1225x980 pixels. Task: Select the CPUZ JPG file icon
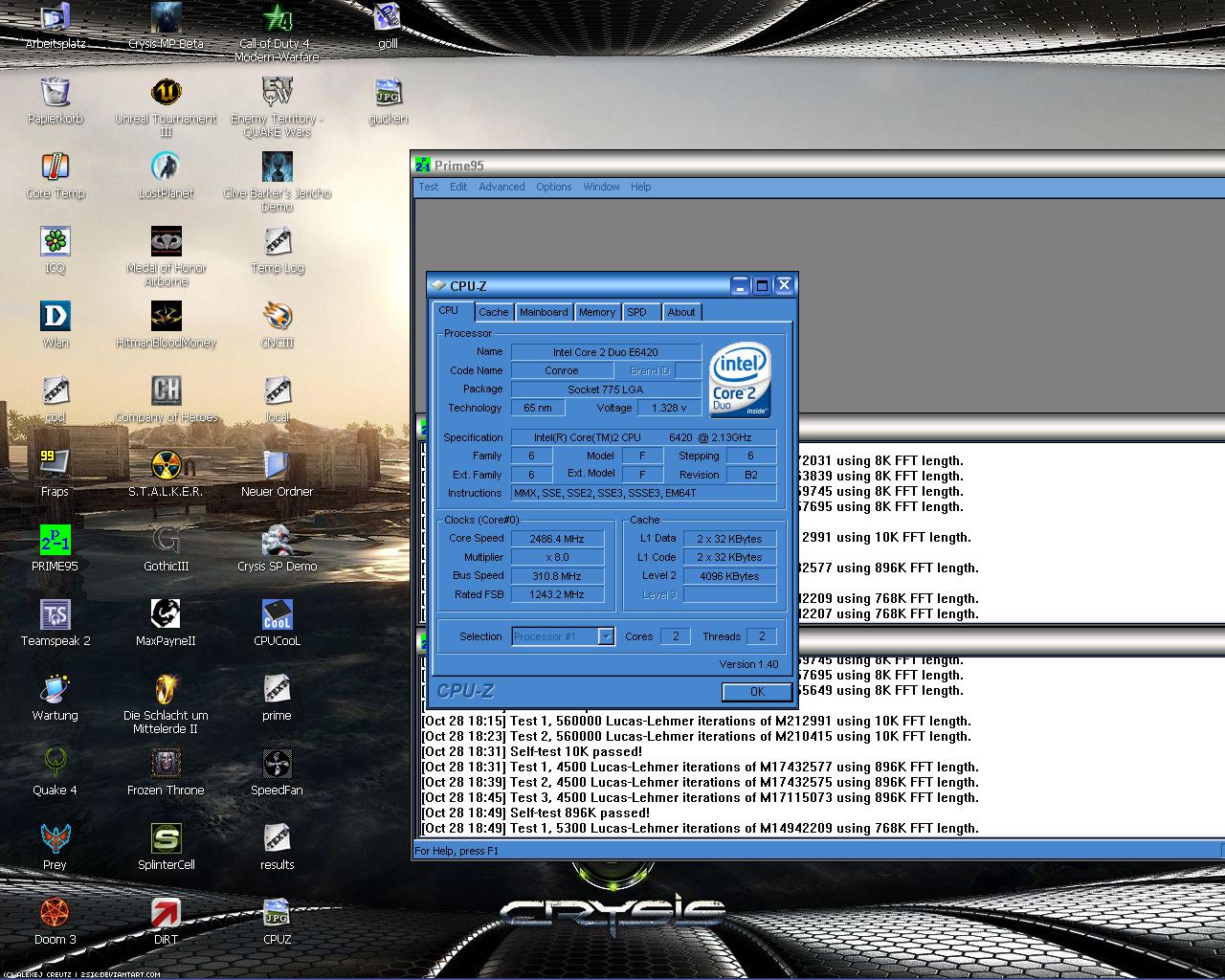tap(278, 913)
